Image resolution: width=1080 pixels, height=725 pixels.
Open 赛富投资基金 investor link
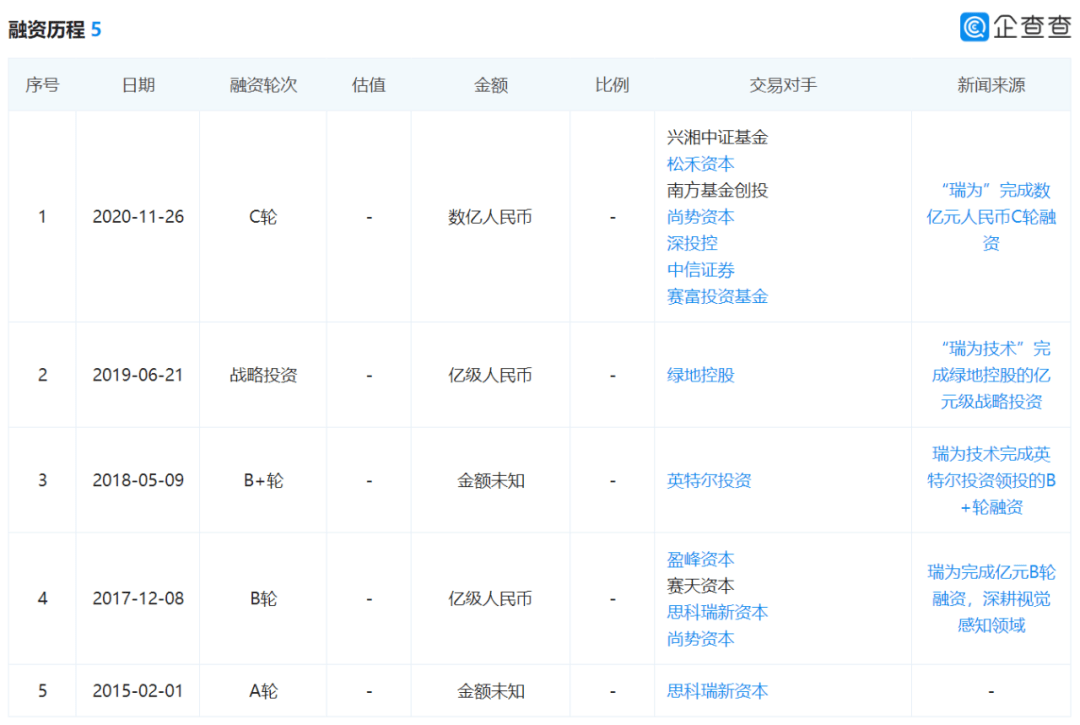717,296
